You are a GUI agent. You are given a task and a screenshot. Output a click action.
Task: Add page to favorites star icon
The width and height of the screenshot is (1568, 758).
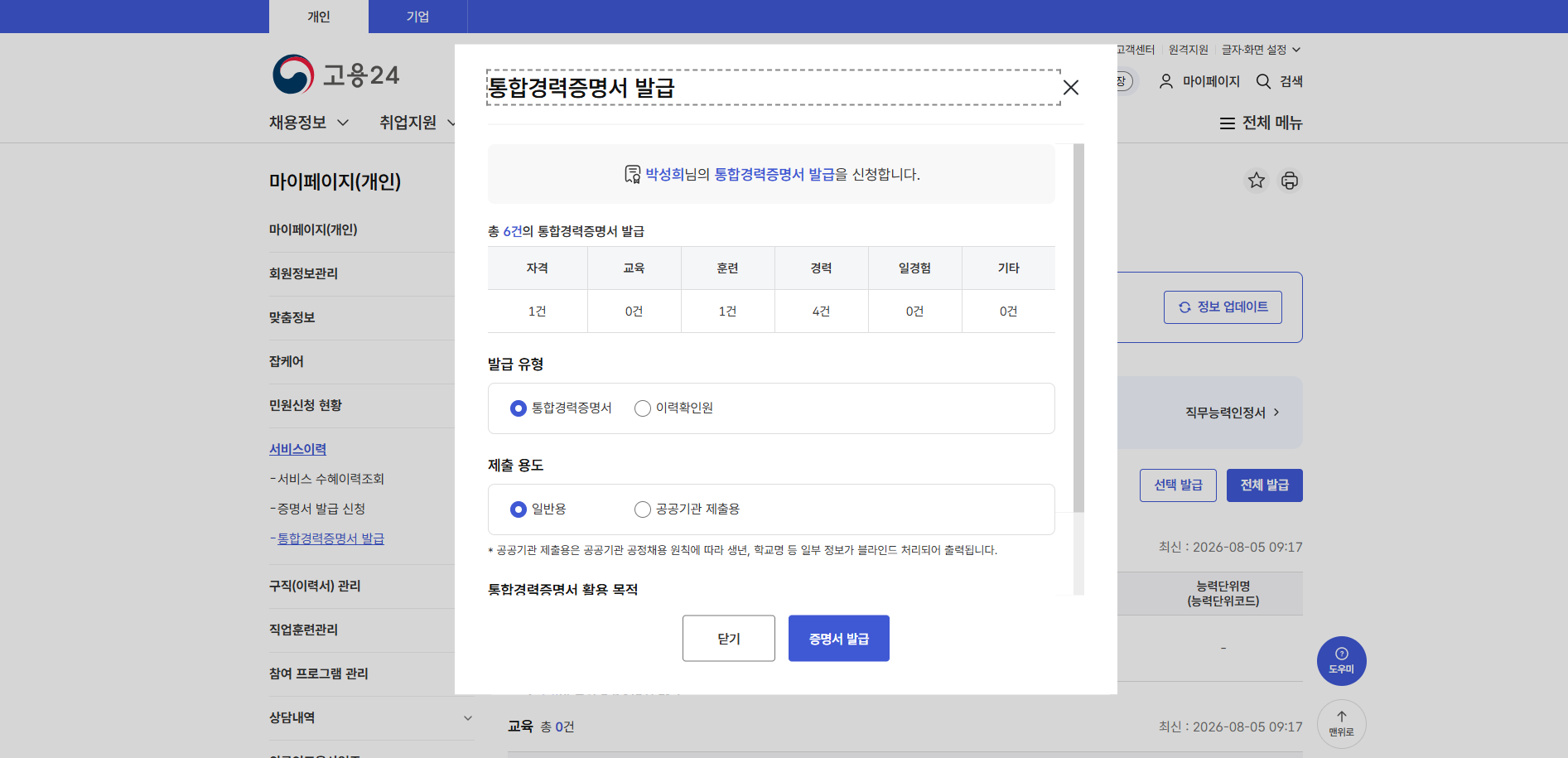point(1257,181)
